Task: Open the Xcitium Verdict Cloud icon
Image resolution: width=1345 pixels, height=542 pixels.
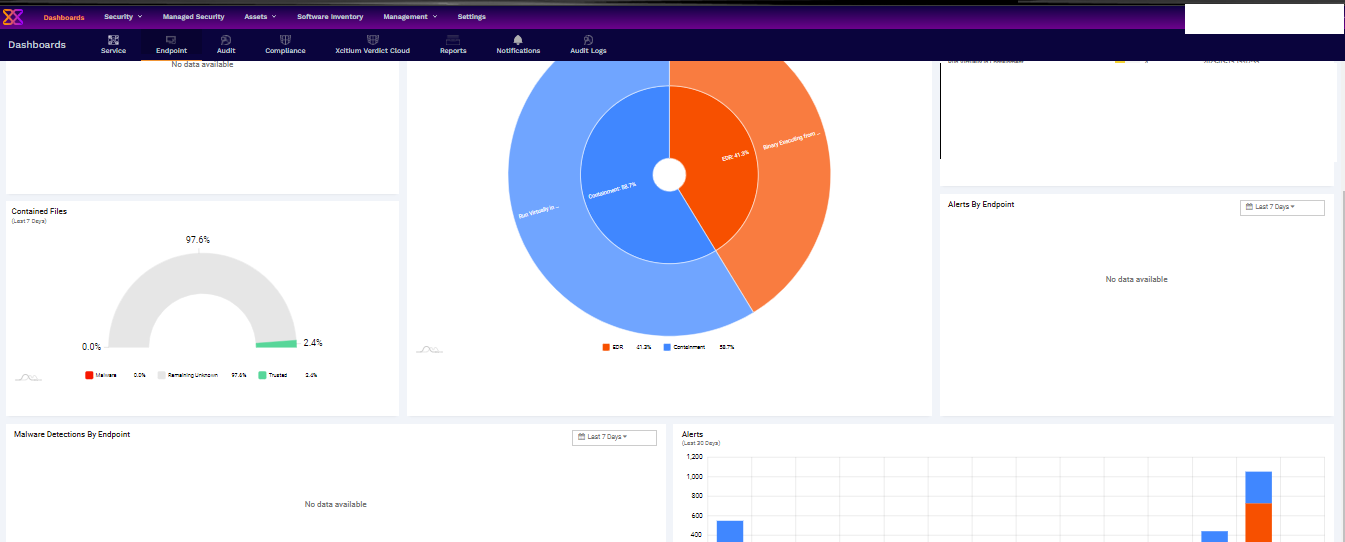Action: pyautogui.click(x=373, y=39)
